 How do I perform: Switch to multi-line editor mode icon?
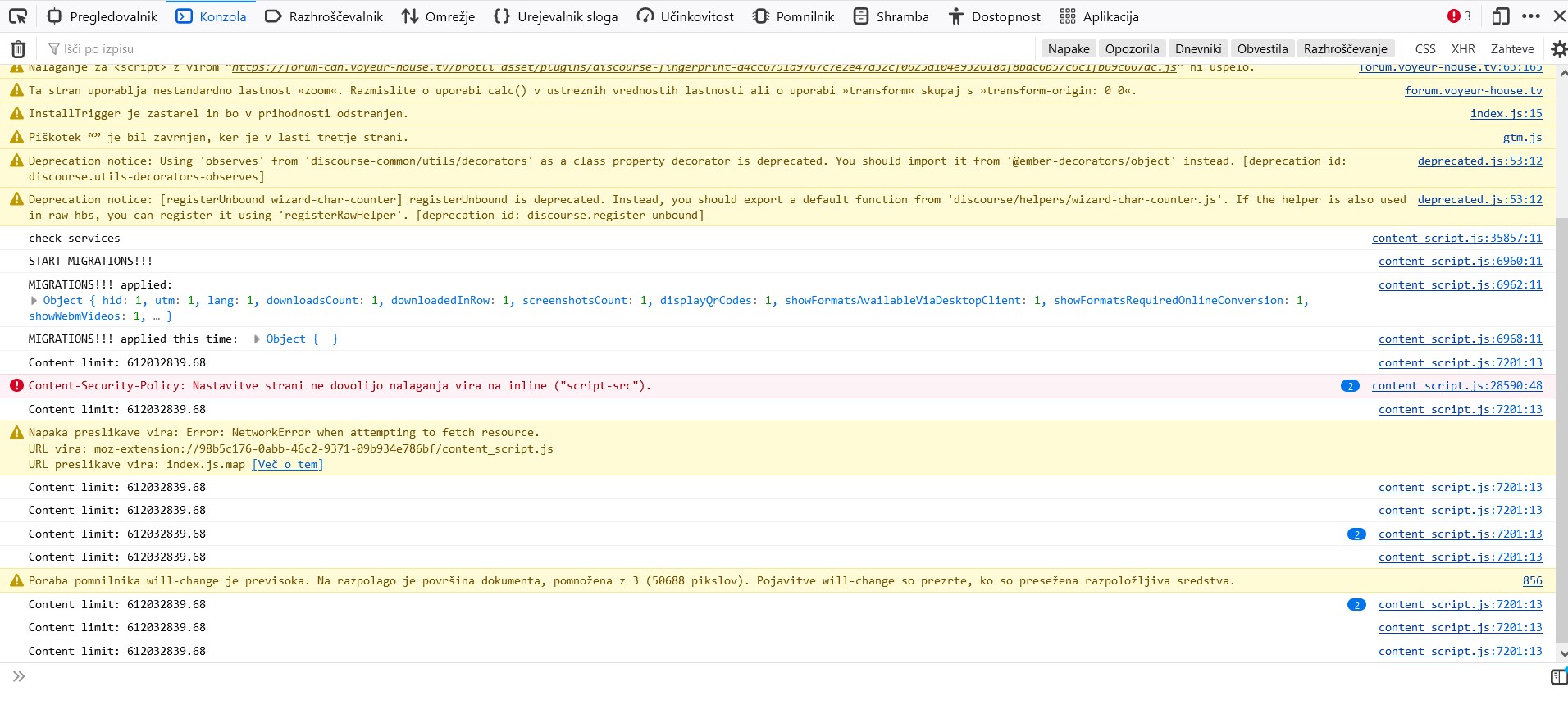1558,676
